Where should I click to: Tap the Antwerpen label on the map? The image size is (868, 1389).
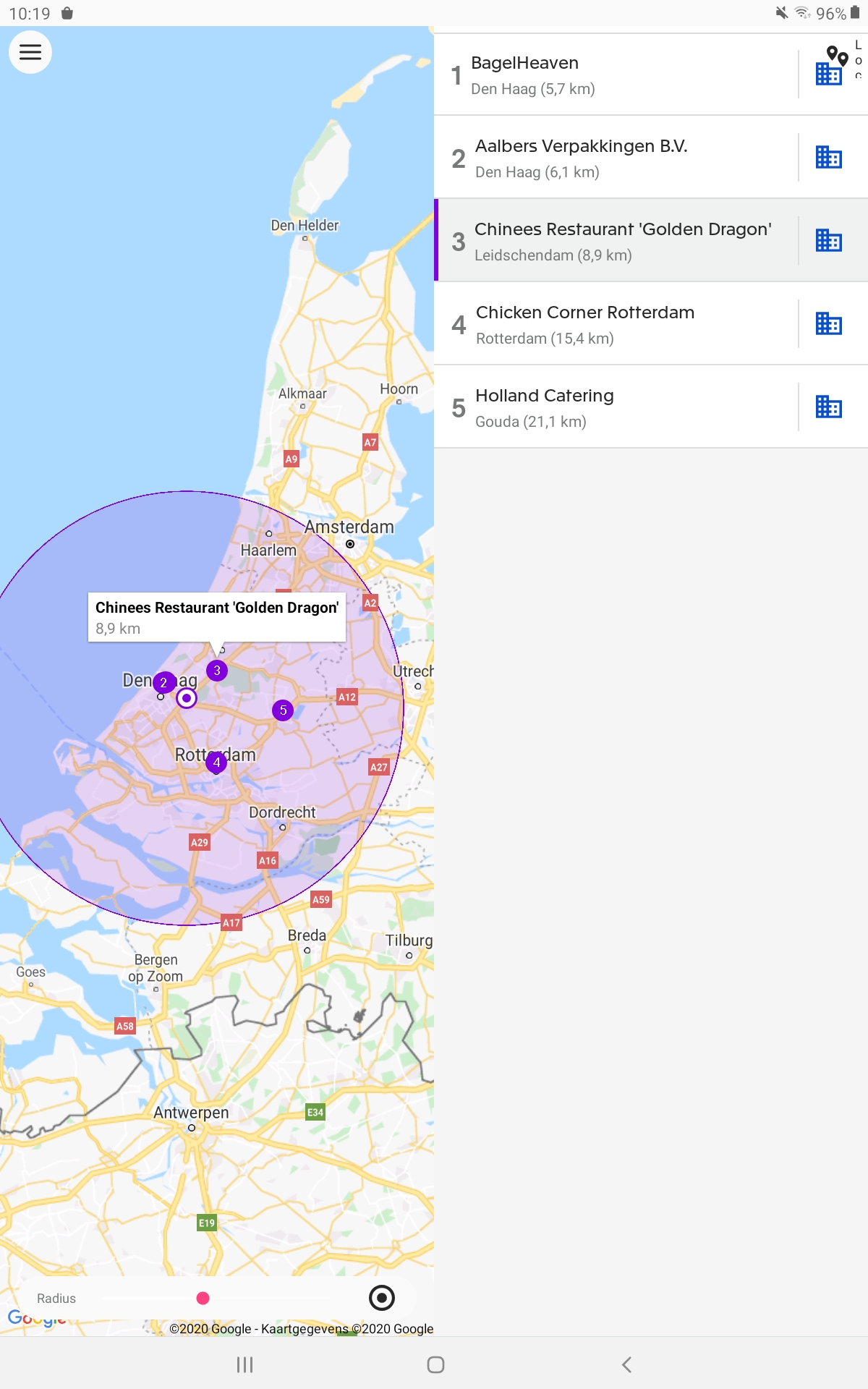click(x=191, y=1113)
